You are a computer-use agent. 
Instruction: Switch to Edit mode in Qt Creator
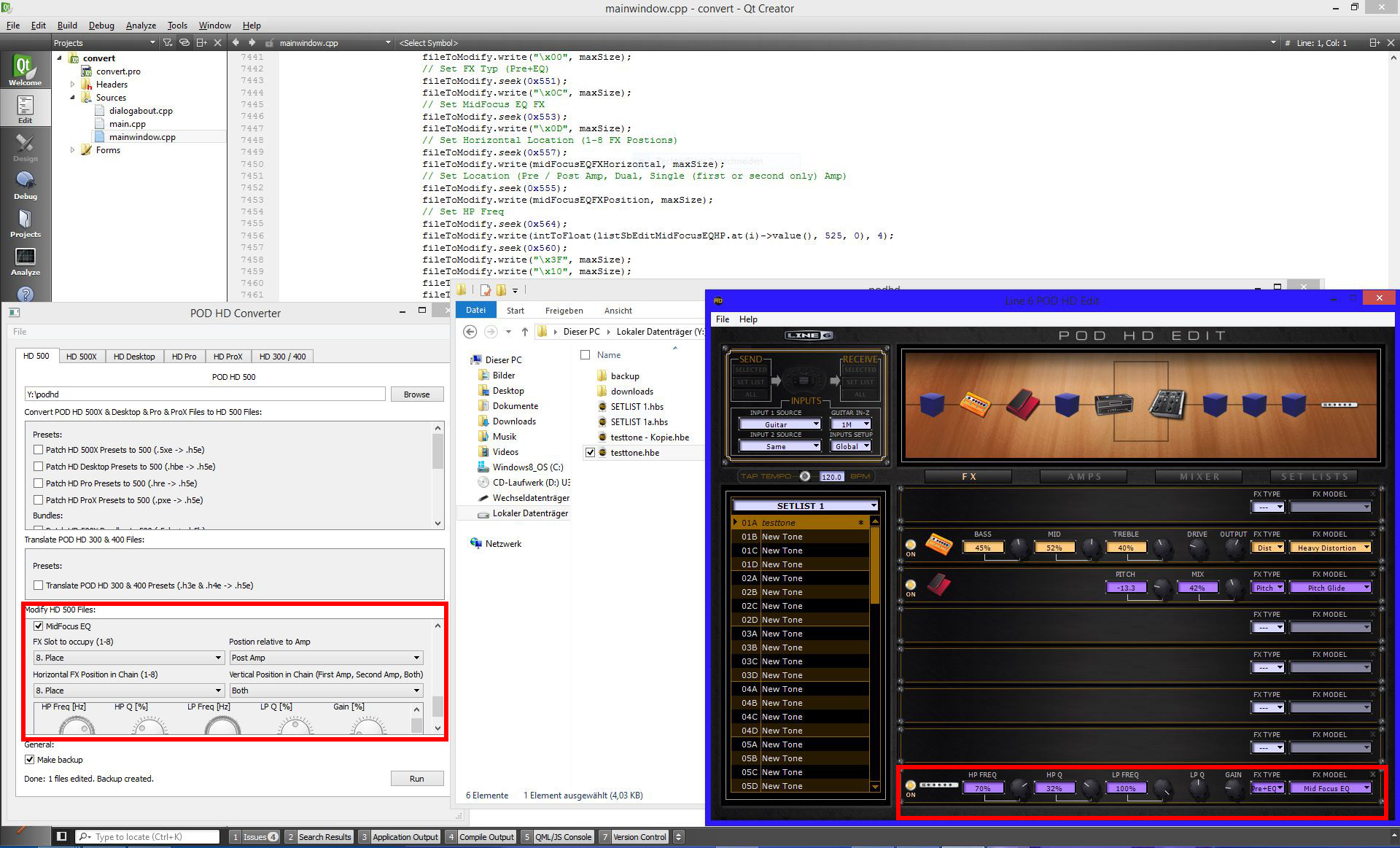click(x=25, y=109)
